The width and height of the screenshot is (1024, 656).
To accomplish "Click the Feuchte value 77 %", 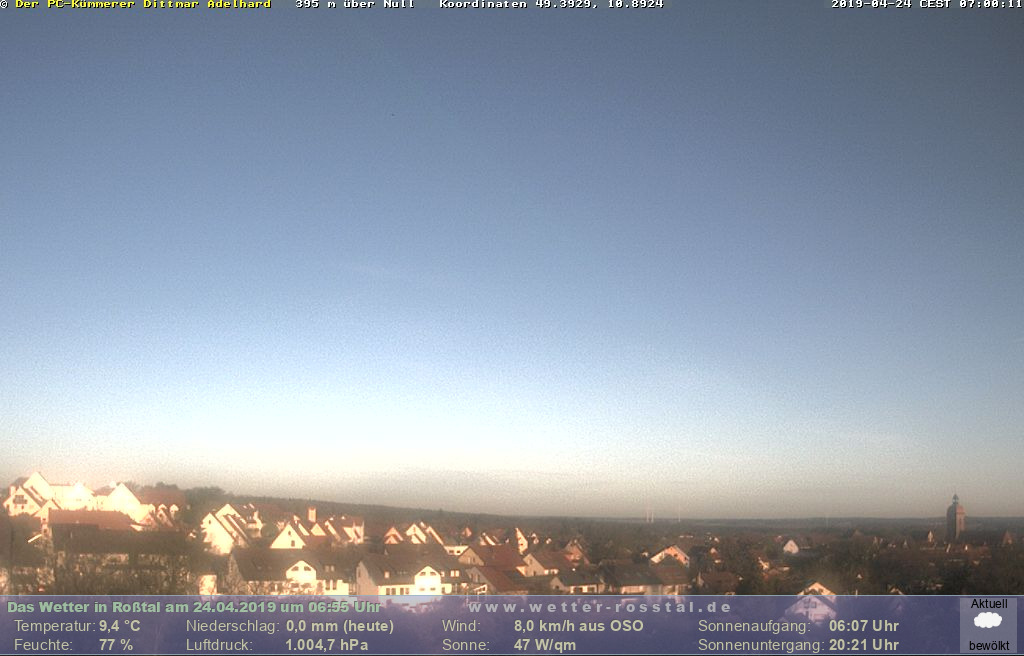I will click(115, 645).
